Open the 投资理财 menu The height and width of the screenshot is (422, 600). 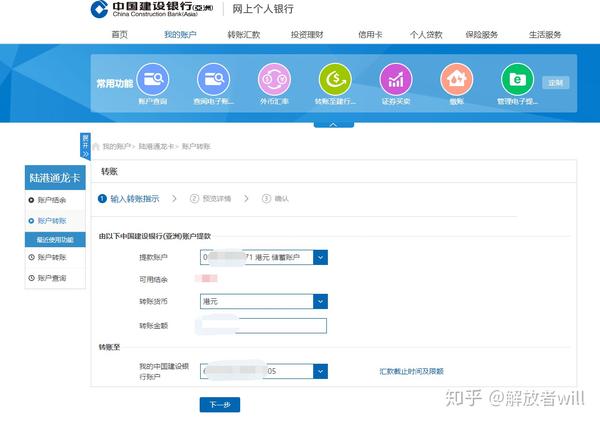point(307,35)
